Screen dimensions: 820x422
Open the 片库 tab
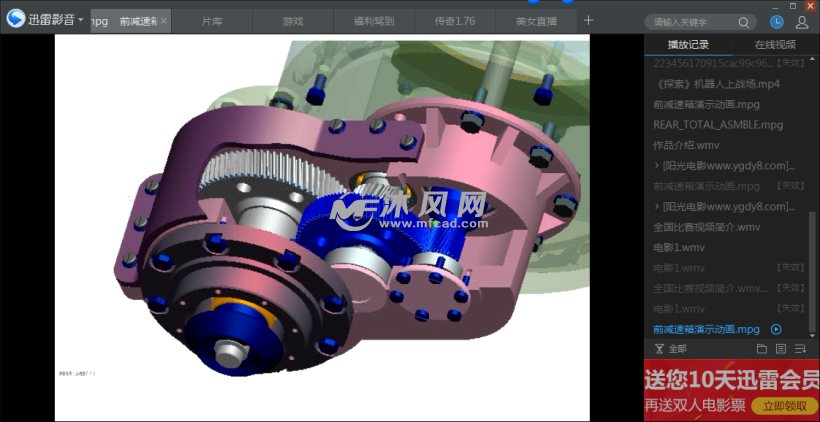point(212,21)
